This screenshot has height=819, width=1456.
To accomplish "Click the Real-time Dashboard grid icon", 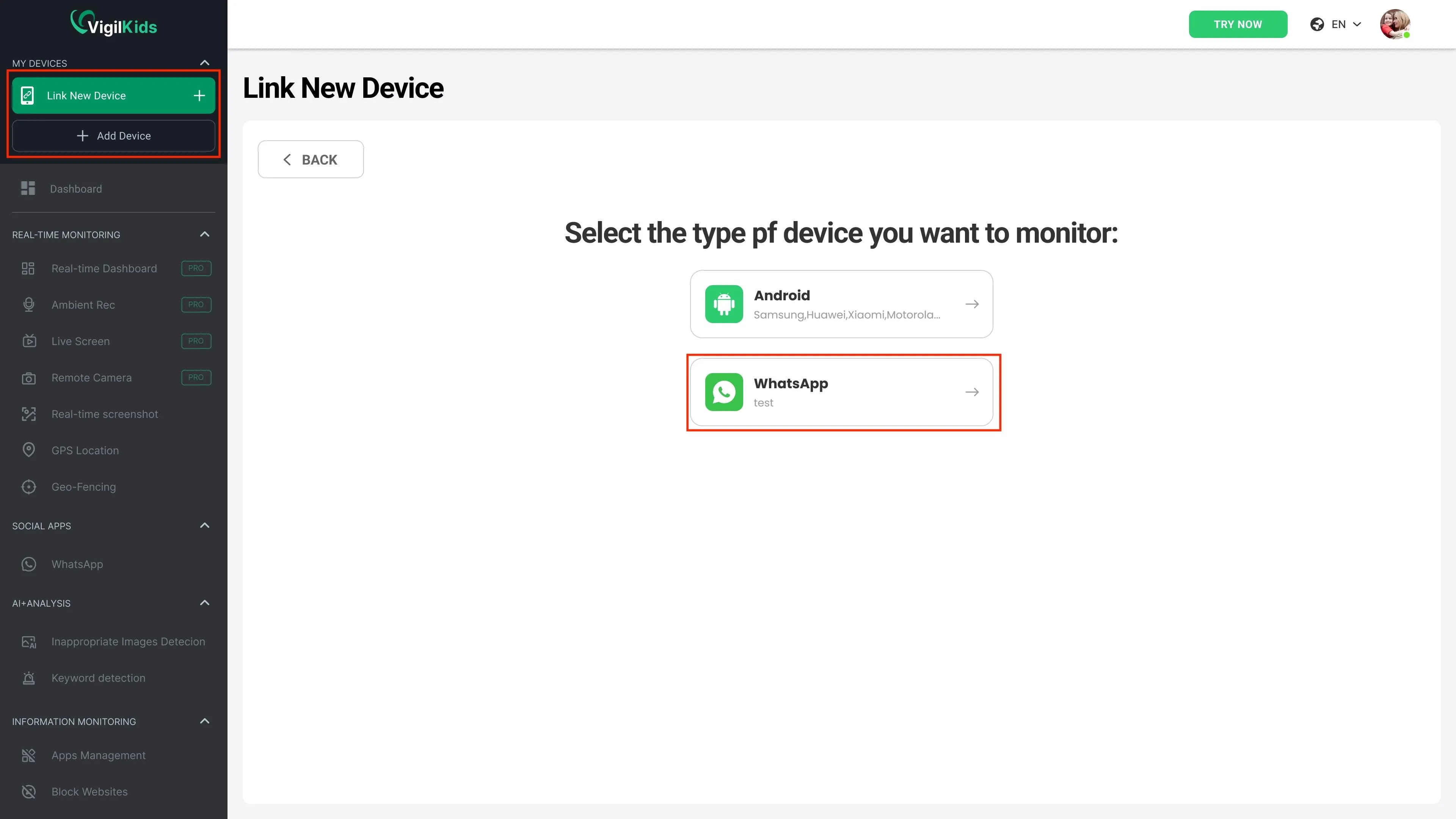I will tap(28, 268).
